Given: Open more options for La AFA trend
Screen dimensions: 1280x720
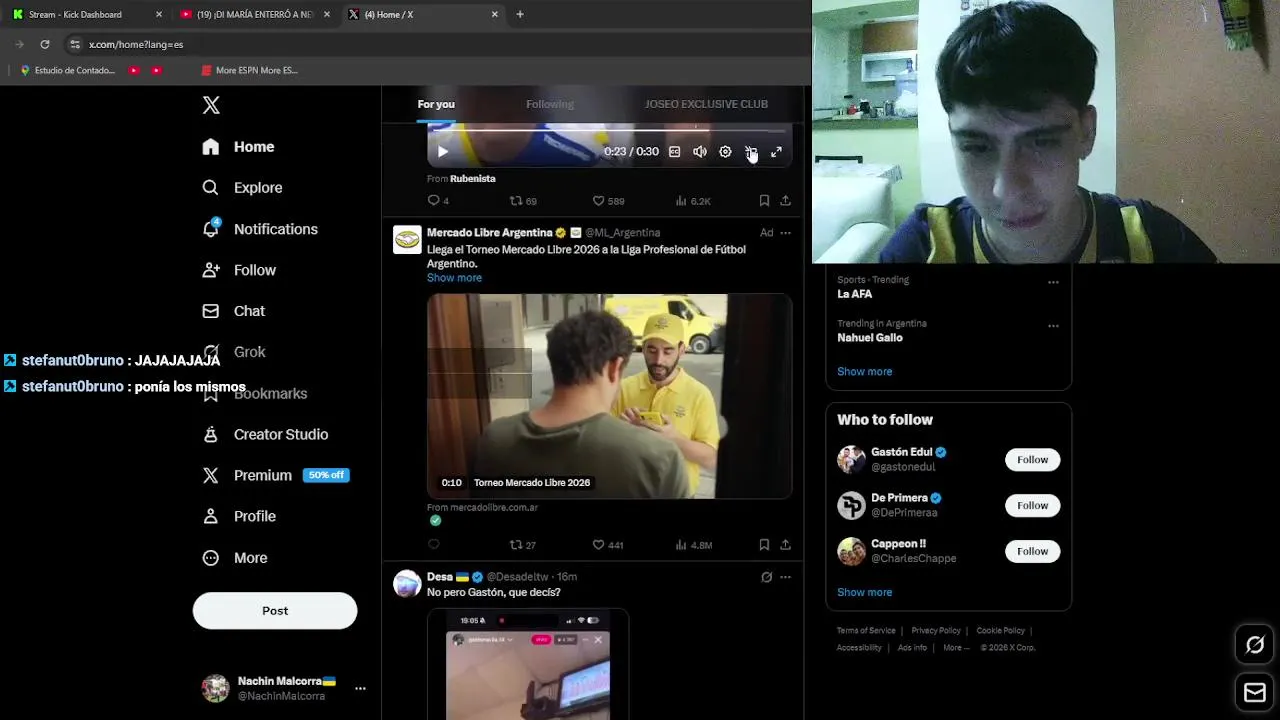Looking at the screenshot, I should (1053, 282).
